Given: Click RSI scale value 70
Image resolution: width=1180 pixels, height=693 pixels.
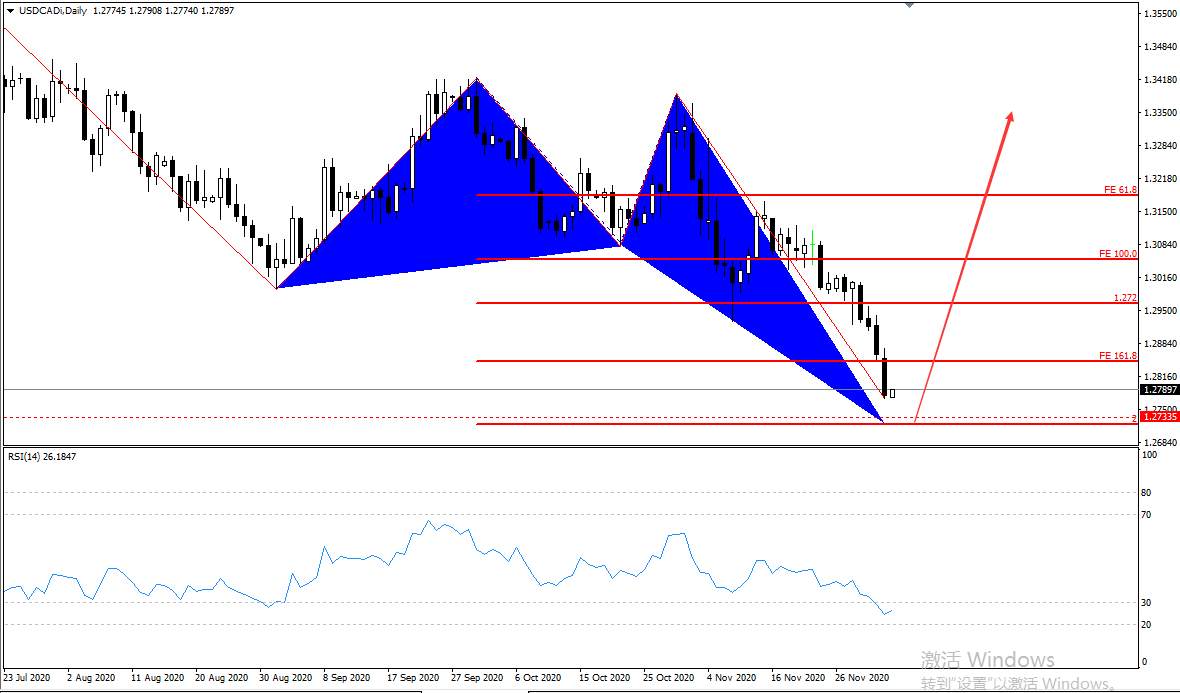Looking at the screenshot, I should [1147, 515].
